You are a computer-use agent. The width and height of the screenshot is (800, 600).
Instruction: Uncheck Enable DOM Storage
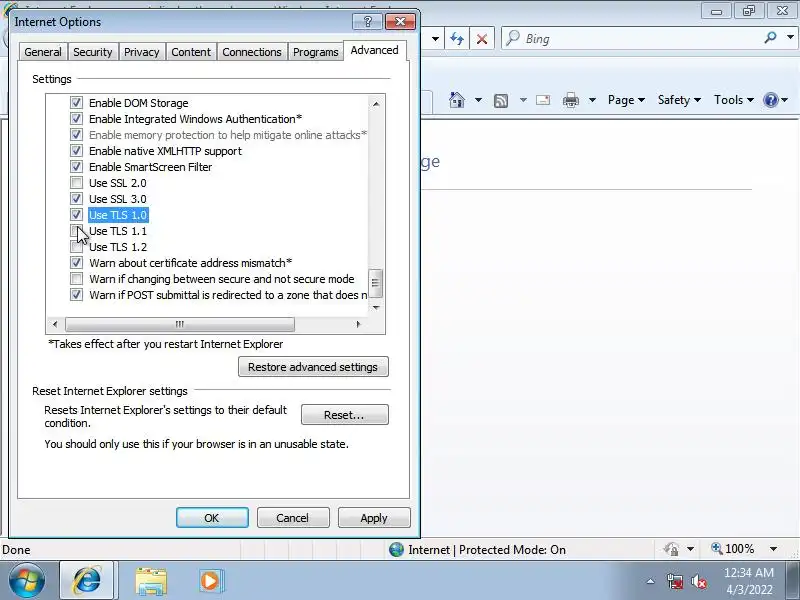tap(76, 103)
